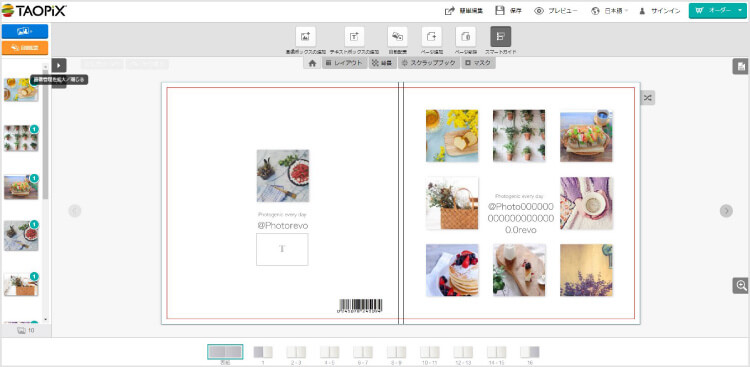Click the empty text box placeholder with T
Viewport: 750px width, 367px height.
click(x=282, y=249)
